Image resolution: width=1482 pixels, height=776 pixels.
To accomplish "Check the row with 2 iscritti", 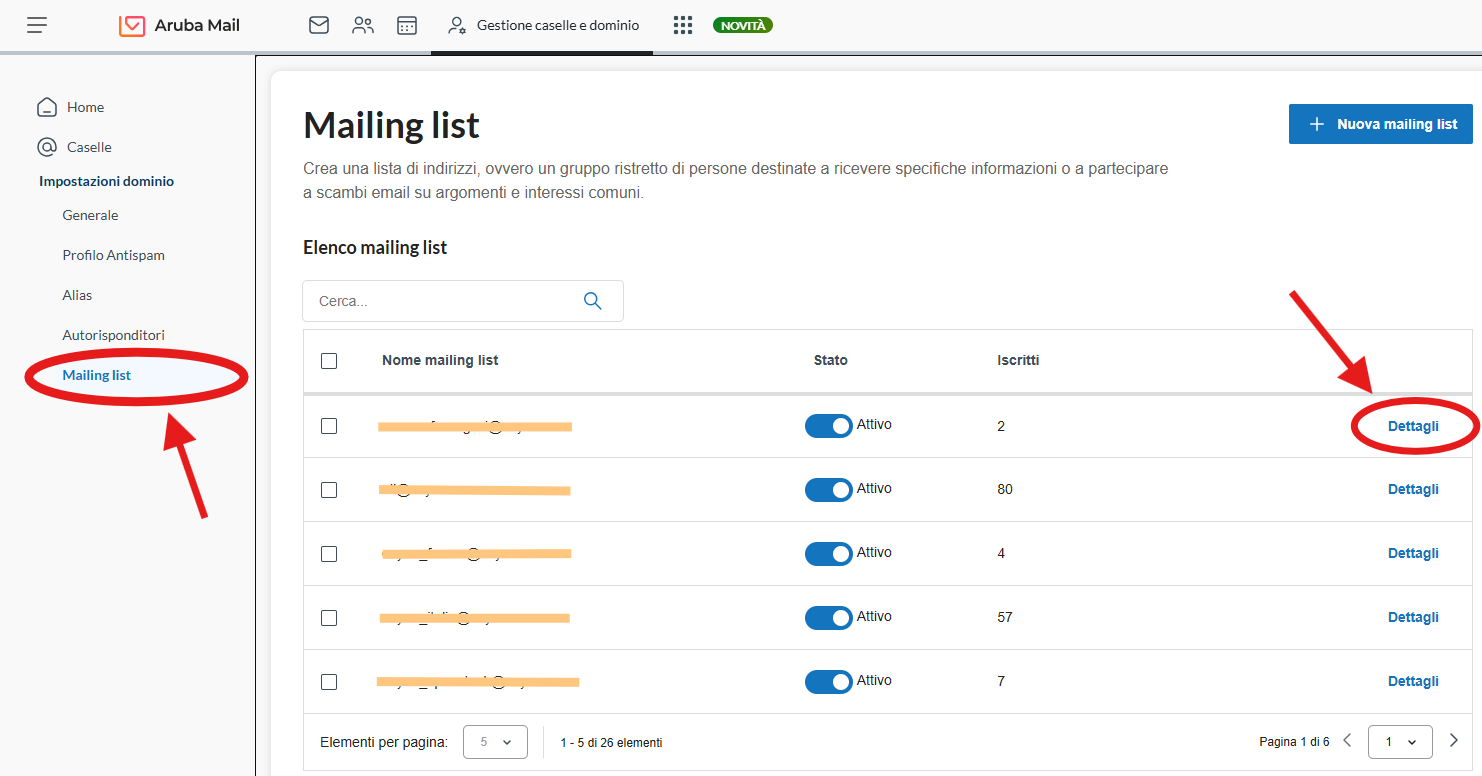I will coord(329,426).
